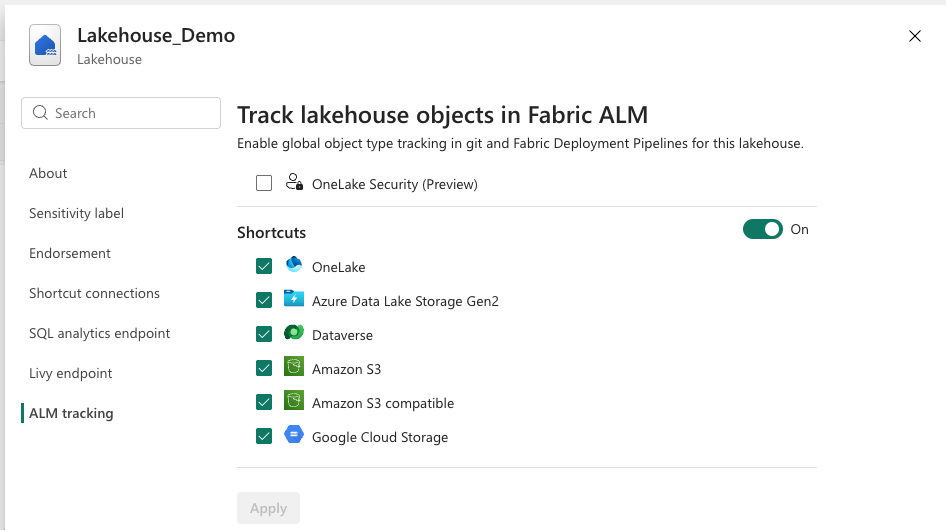The height and width of the screenshot is (530, 946).
Task: Uncheck the Google Cloud Storage checkbox
Action: (x=264, y=436)
